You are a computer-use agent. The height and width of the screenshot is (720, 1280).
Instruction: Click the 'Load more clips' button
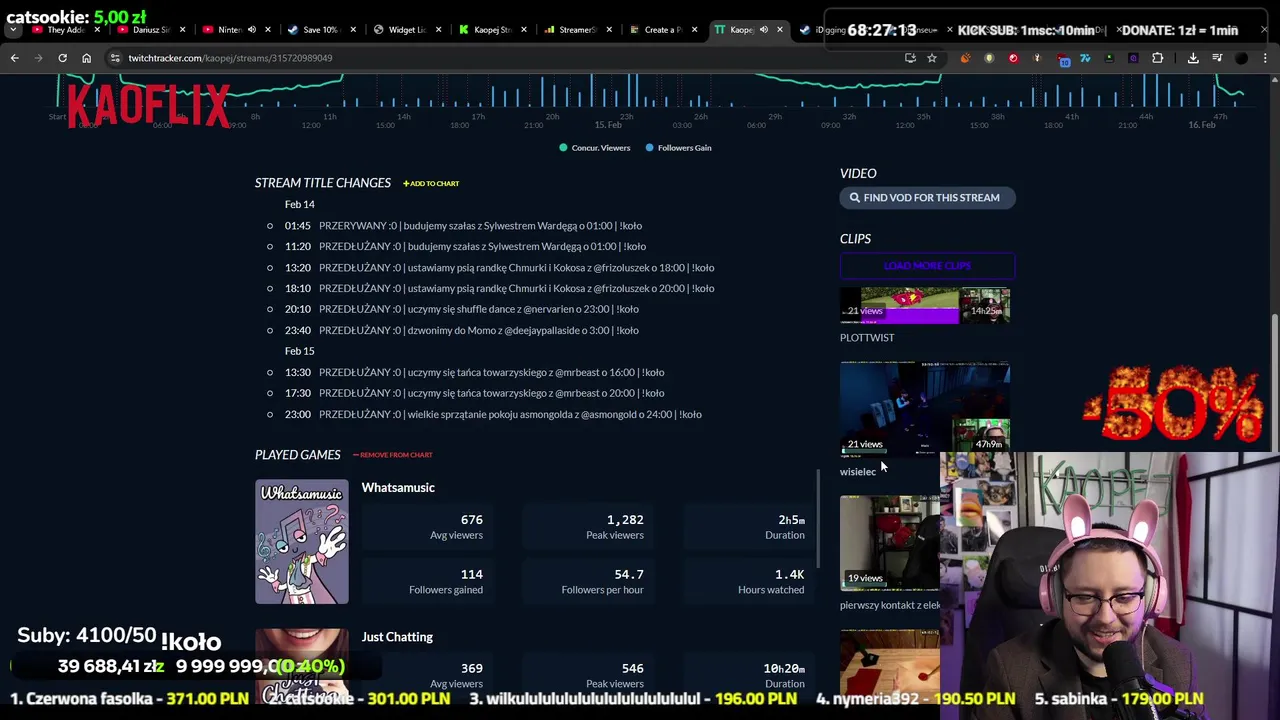coord(927,266)
